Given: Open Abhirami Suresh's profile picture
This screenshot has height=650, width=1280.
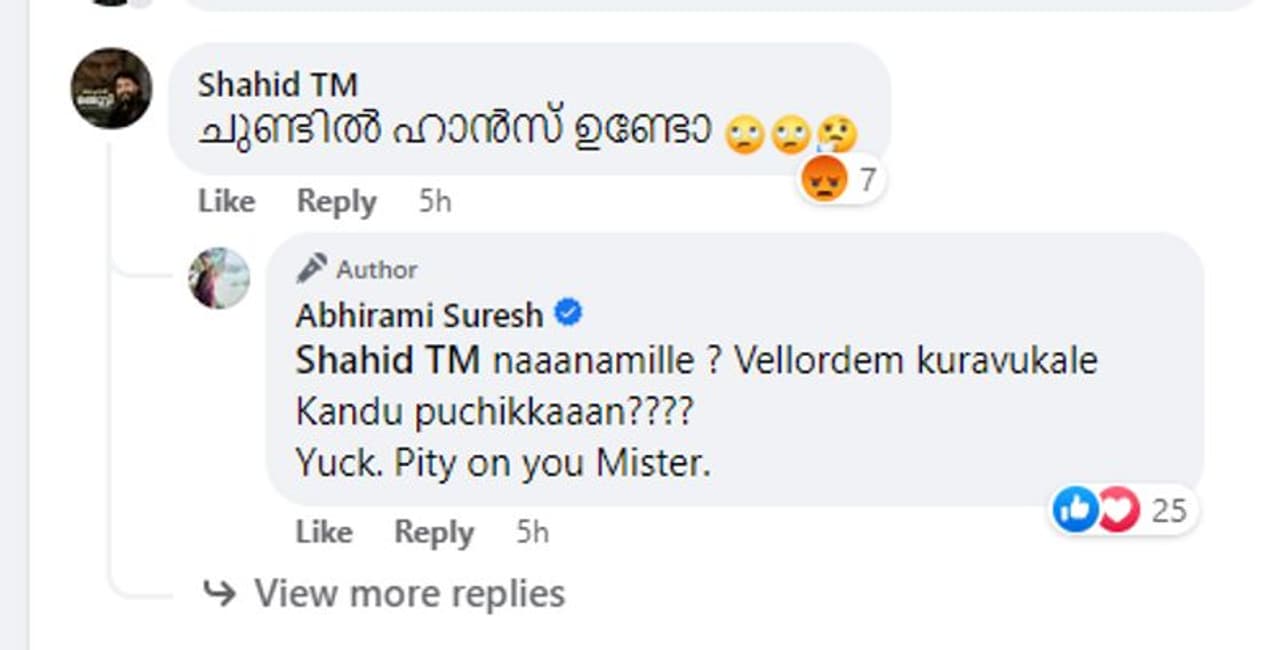Looking at the screenshot, I should pyautogui.click(x=219, y=278).
